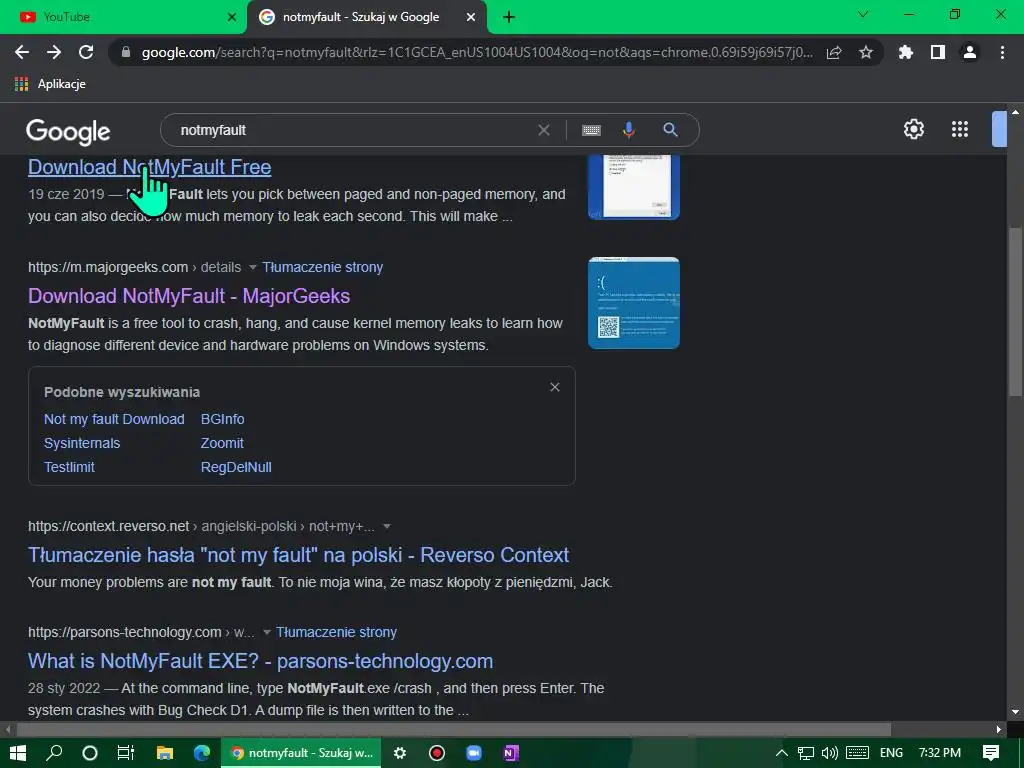The width and height of the screenshot is (1024, 768).
Task: Open screen recorder taskbar icon
Action: point(437,753)
